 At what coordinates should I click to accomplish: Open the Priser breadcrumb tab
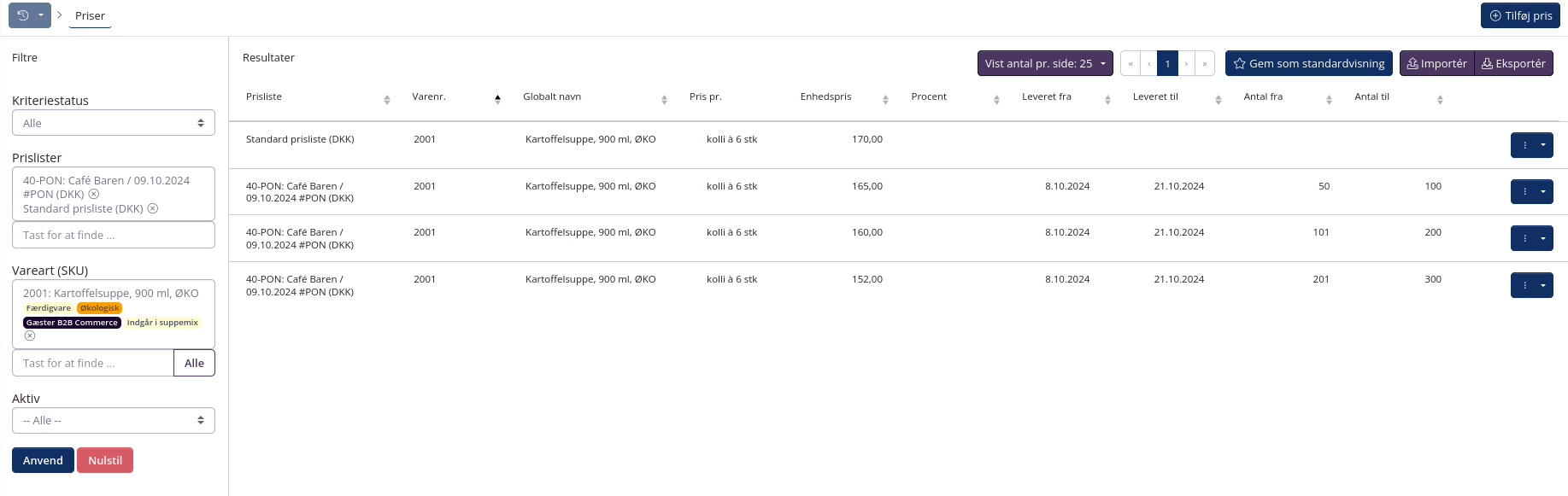pos(90,16)
